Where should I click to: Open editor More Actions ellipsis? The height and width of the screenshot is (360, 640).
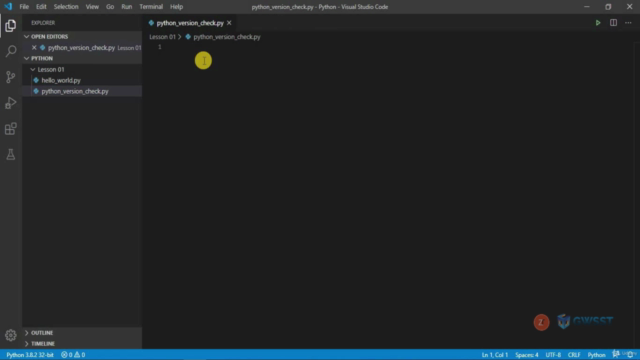click(x=628, y=23)
